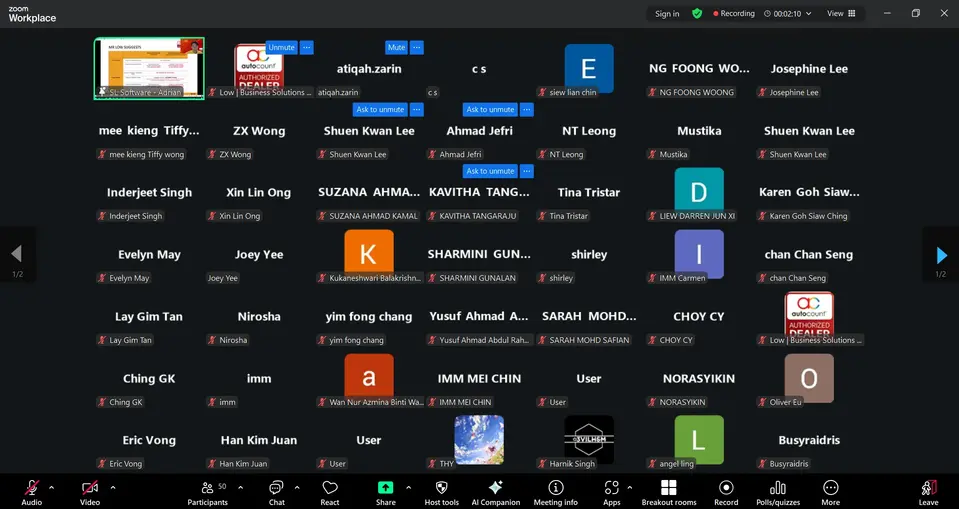Expand audio options arrow beside Audio
Screen dimensions: 959x509
coord(52,488)
